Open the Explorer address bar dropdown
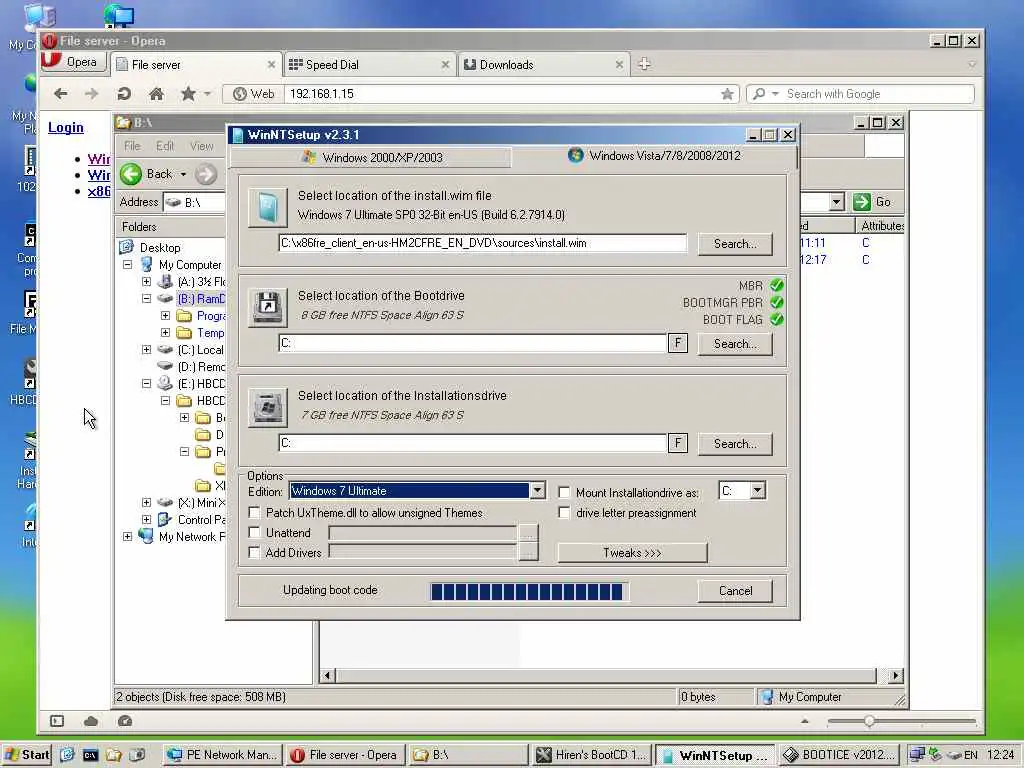This screenshot has width=1024, height=768. [x=837, y=202]
